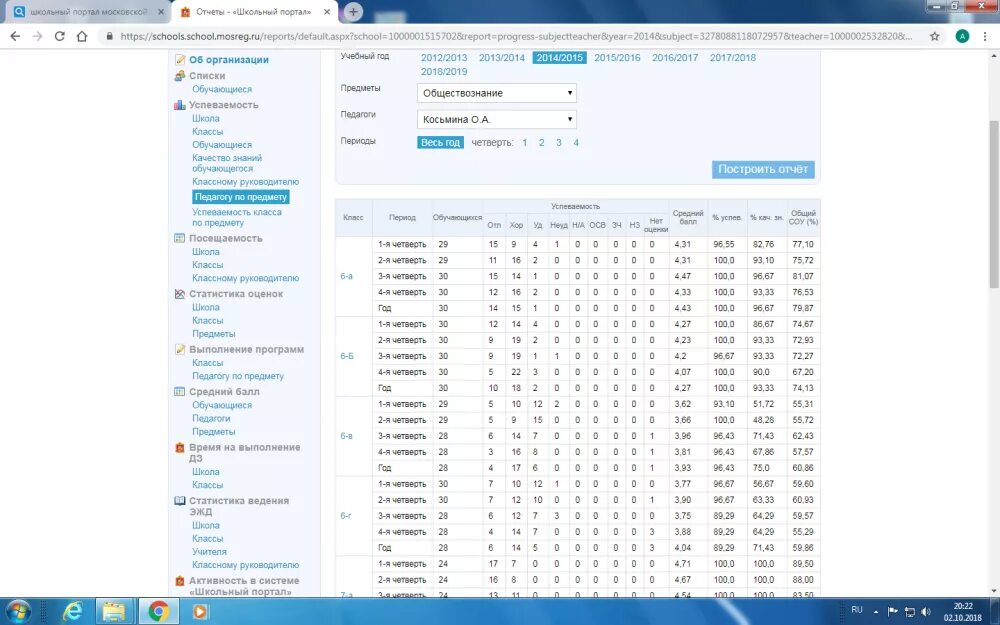
Task: Open the Педагоги dropdown showing Косьмина О.А.
Action: coord(497,119)
